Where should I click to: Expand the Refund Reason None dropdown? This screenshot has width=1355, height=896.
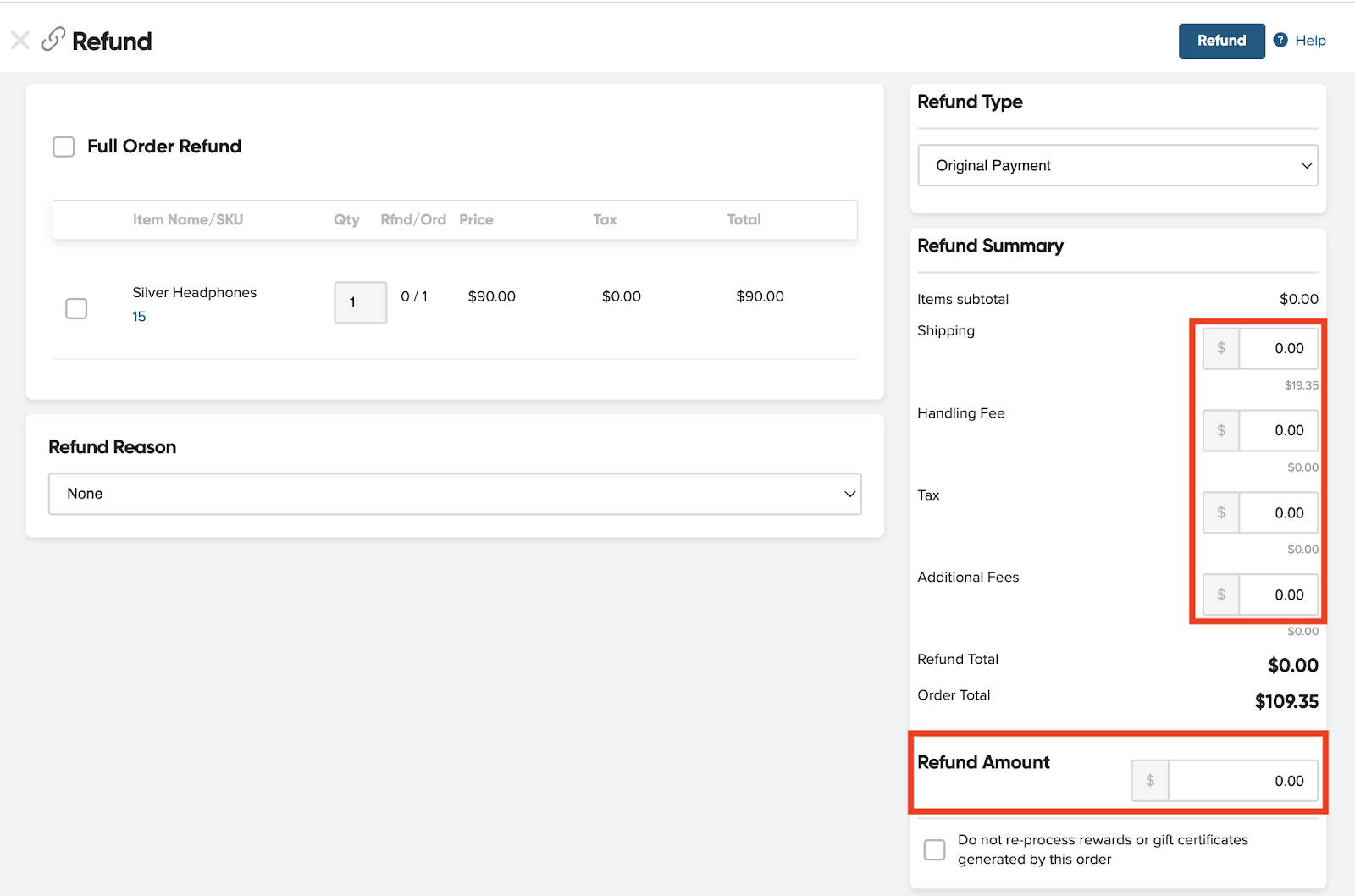[x=455, y=494]
